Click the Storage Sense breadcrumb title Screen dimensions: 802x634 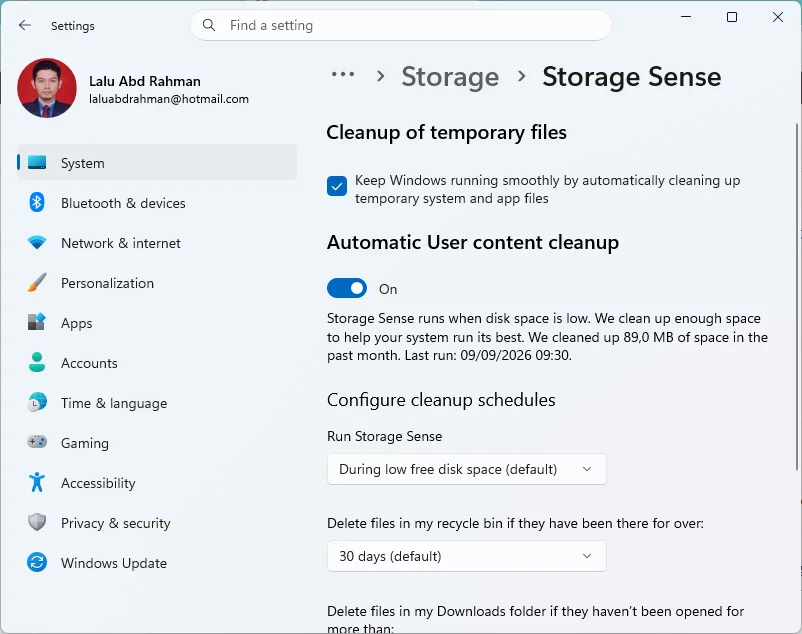click(632, 77)
